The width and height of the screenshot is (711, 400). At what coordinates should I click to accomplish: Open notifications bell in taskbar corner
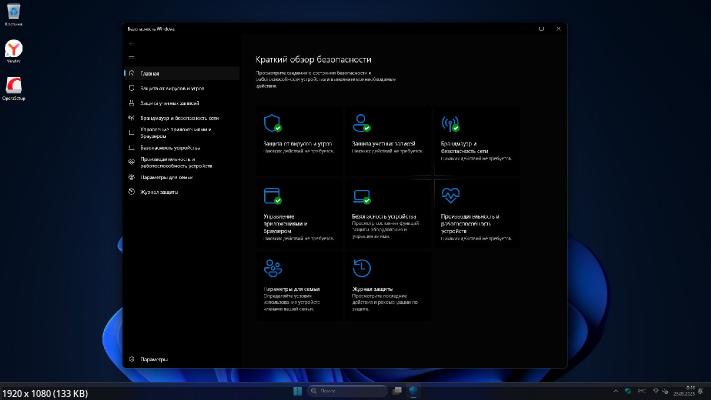(701, 391)
